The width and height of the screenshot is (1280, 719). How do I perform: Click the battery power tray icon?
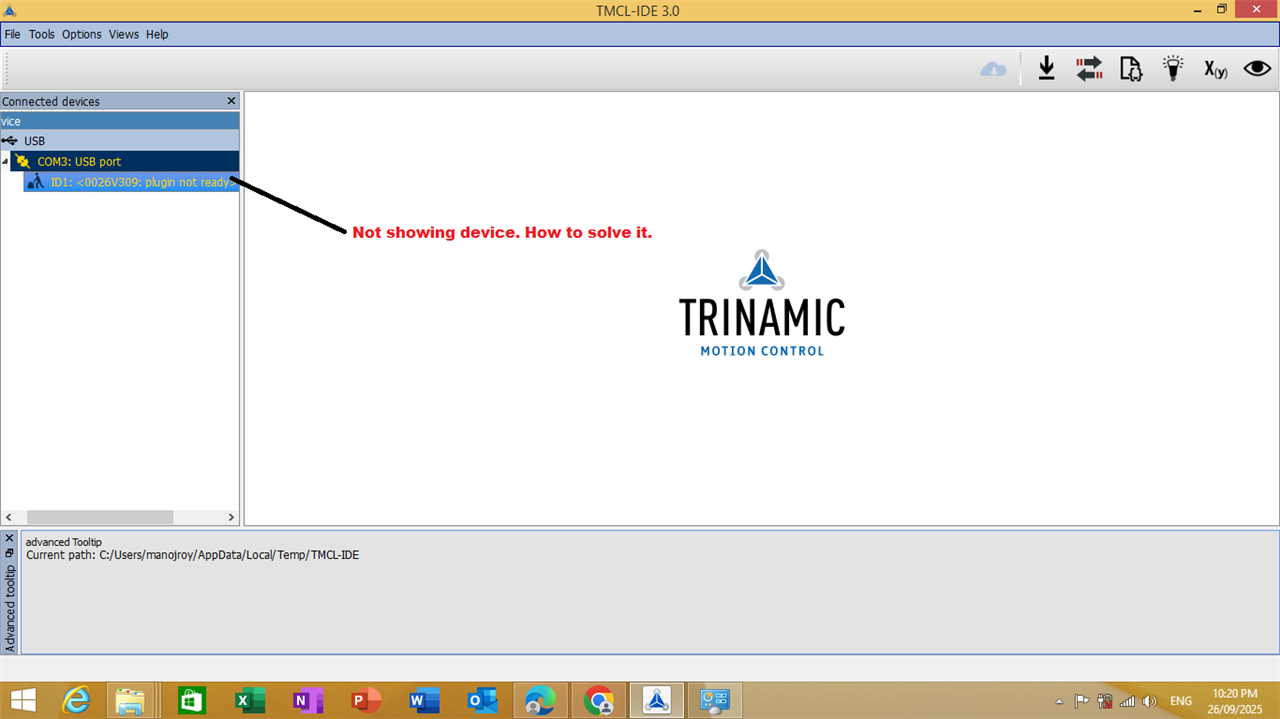(x=1105, y=701)
